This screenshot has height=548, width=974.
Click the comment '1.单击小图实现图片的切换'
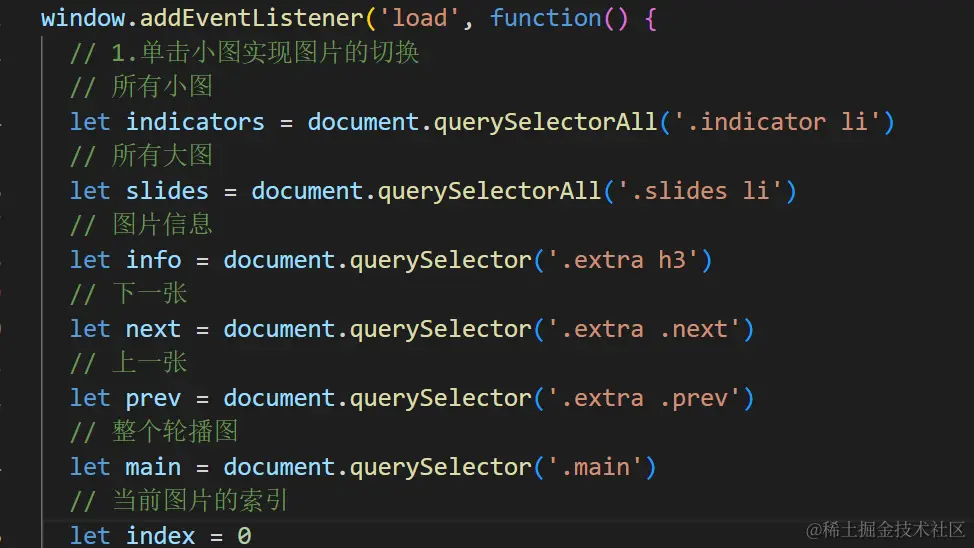pyautogui.click(x=265, y=53)
